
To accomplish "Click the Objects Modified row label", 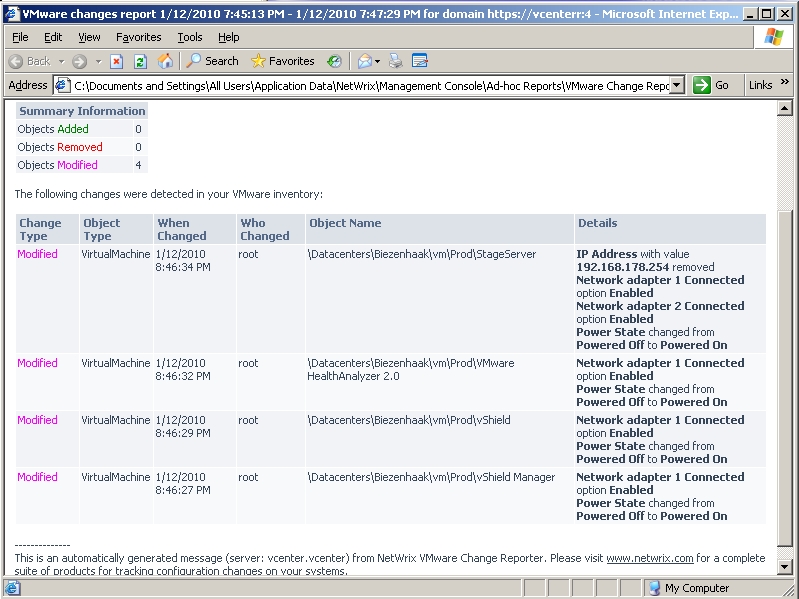I will click(57, 165).
